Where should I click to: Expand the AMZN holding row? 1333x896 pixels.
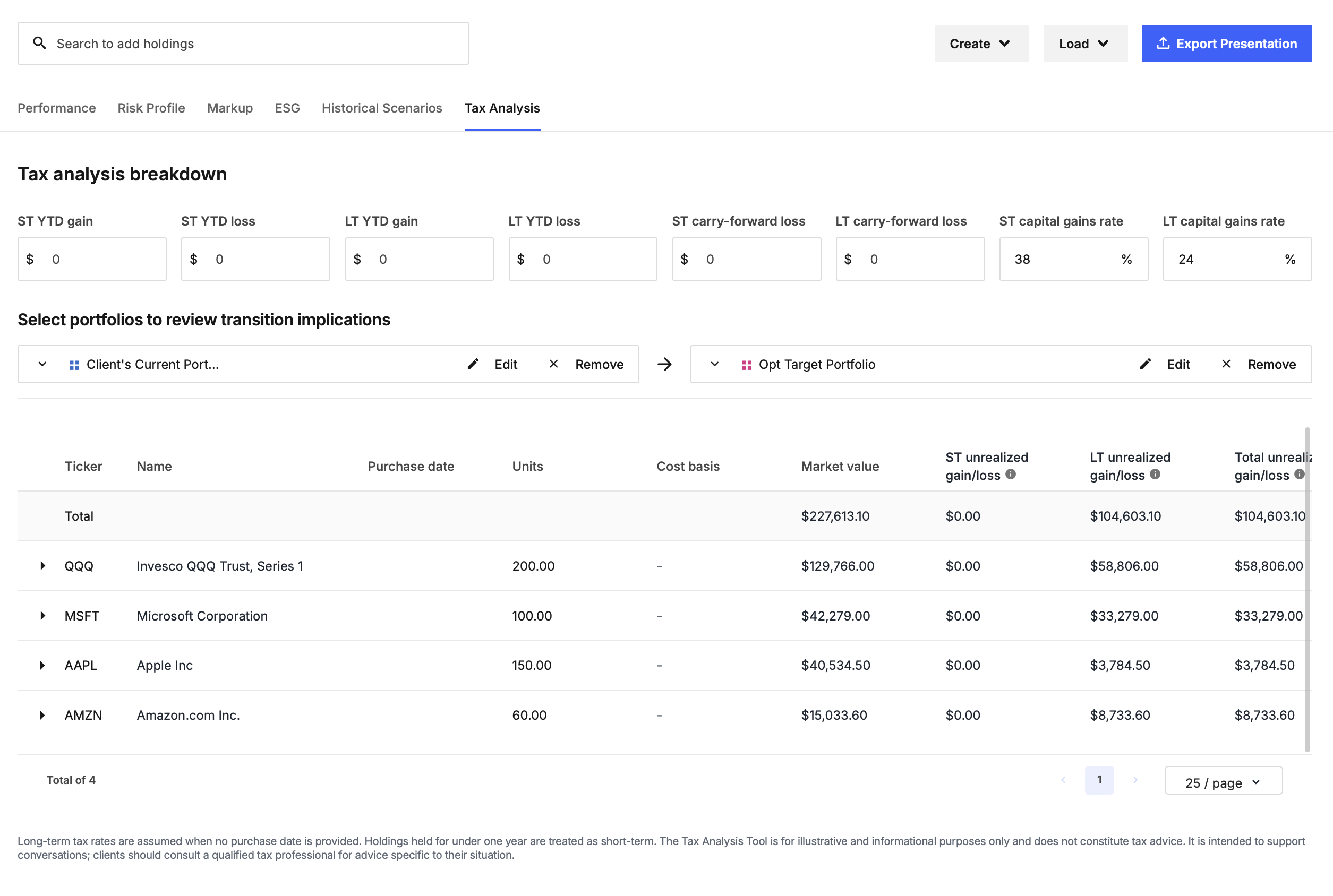[42, 715]
